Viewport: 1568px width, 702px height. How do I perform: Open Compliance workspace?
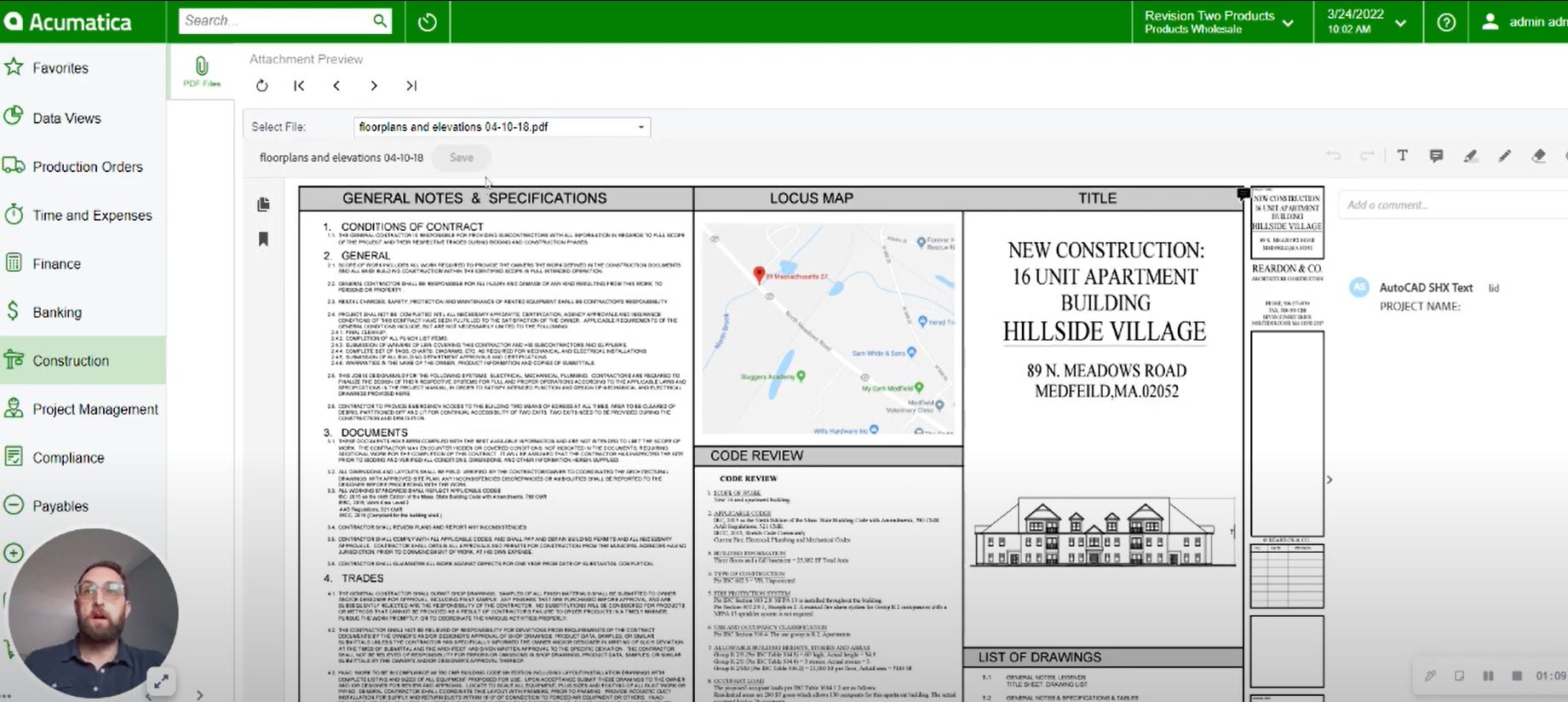pos(68,458)
